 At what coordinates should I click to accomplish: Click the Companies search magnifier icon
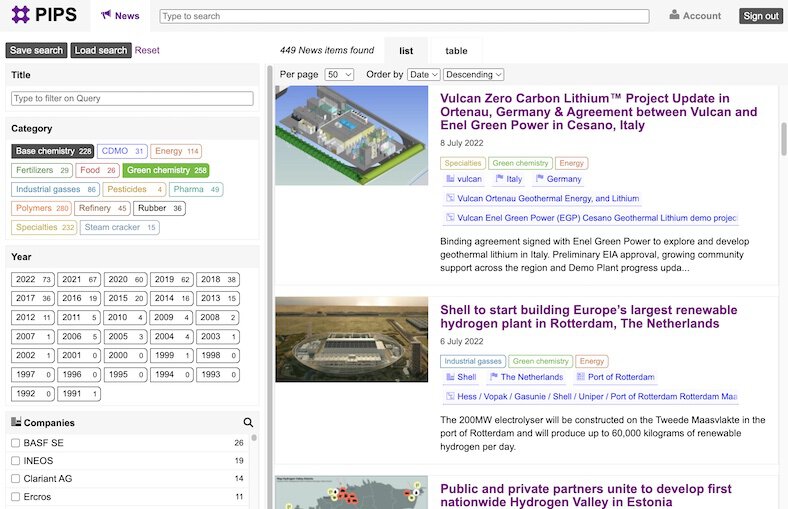tap(248, 423)
